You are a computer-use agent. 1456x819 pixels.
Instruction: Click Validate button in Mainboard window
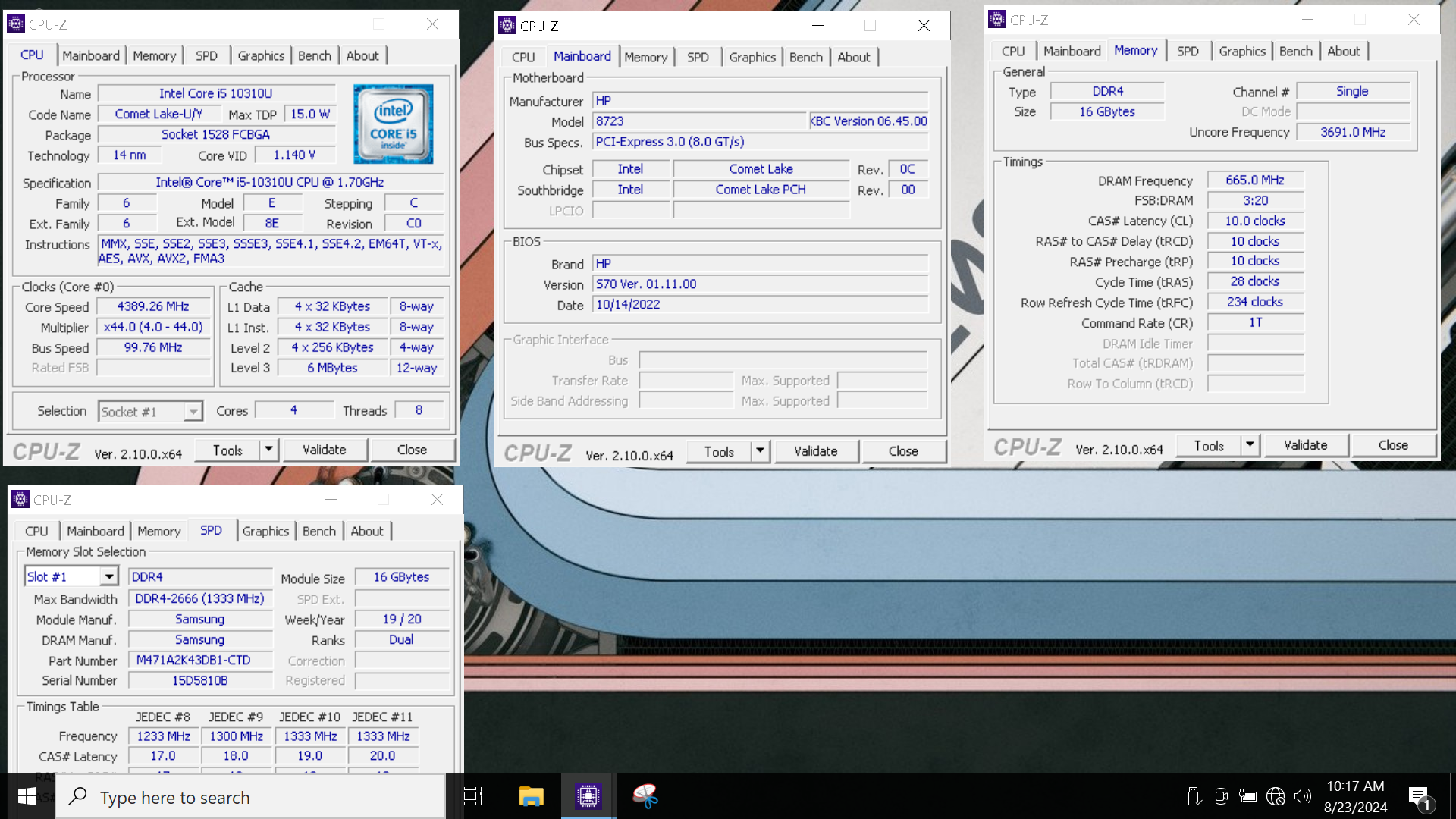[x=816, y=451]
